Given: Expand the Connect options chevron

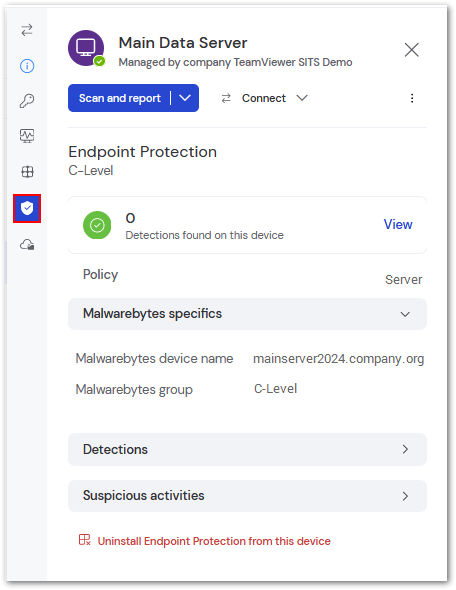Looking at the screenshot, I should (x=302, y=98).
